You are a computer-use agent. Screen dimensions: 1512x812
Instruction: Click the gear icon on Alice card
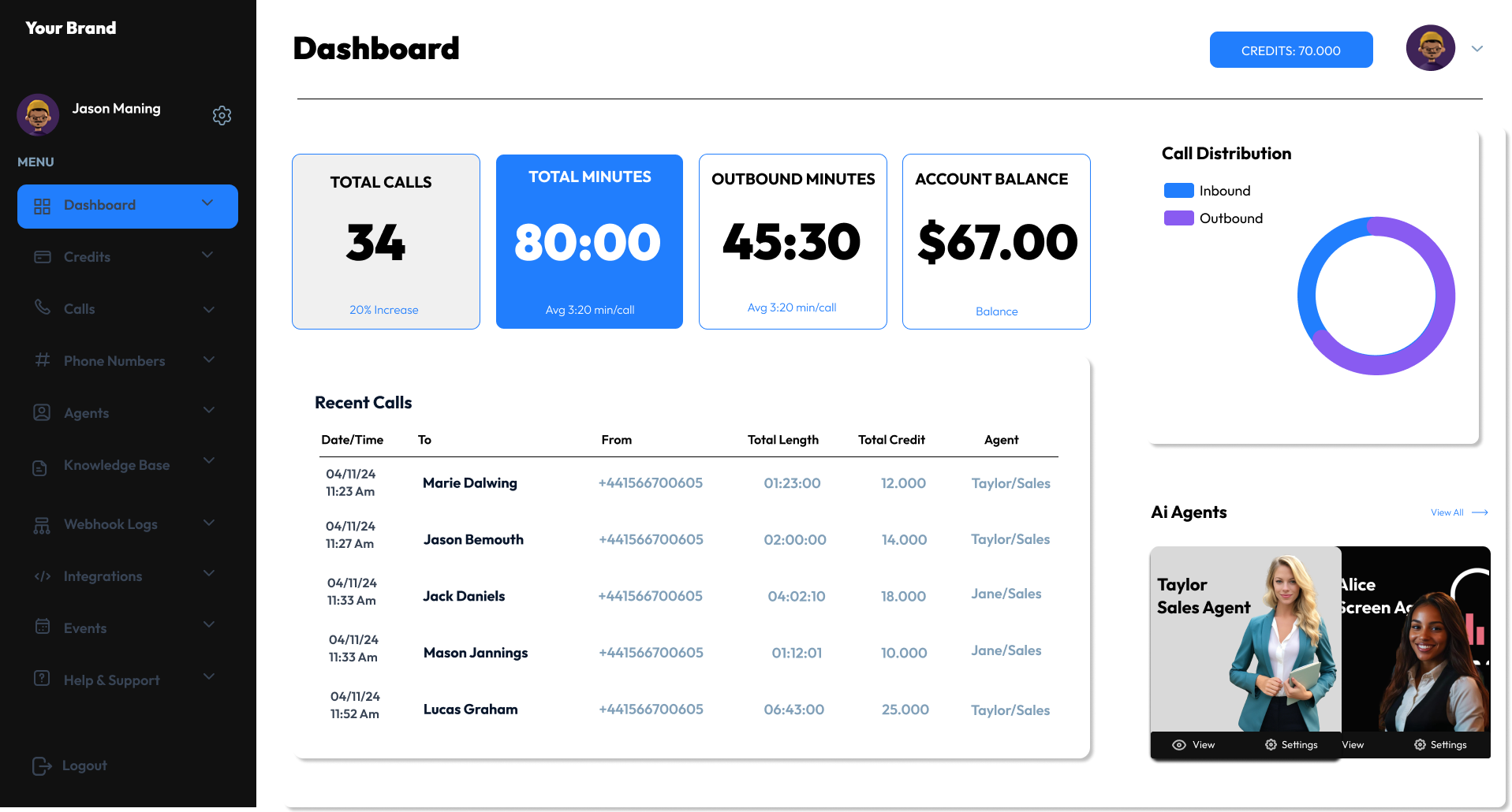point(1420,745)
